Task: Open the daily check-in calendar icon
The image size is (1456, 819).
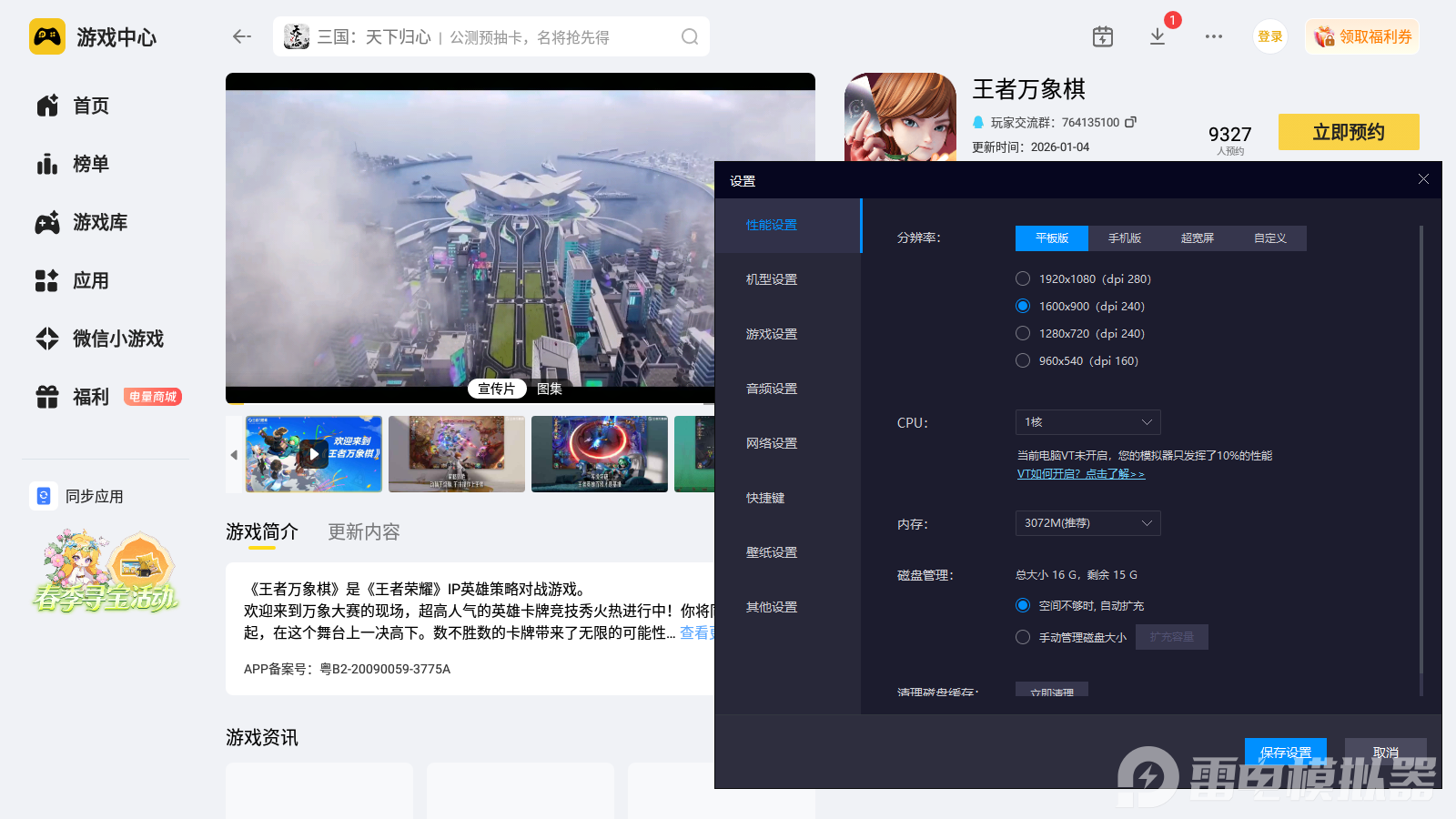Action: [x=1103, y=36]
